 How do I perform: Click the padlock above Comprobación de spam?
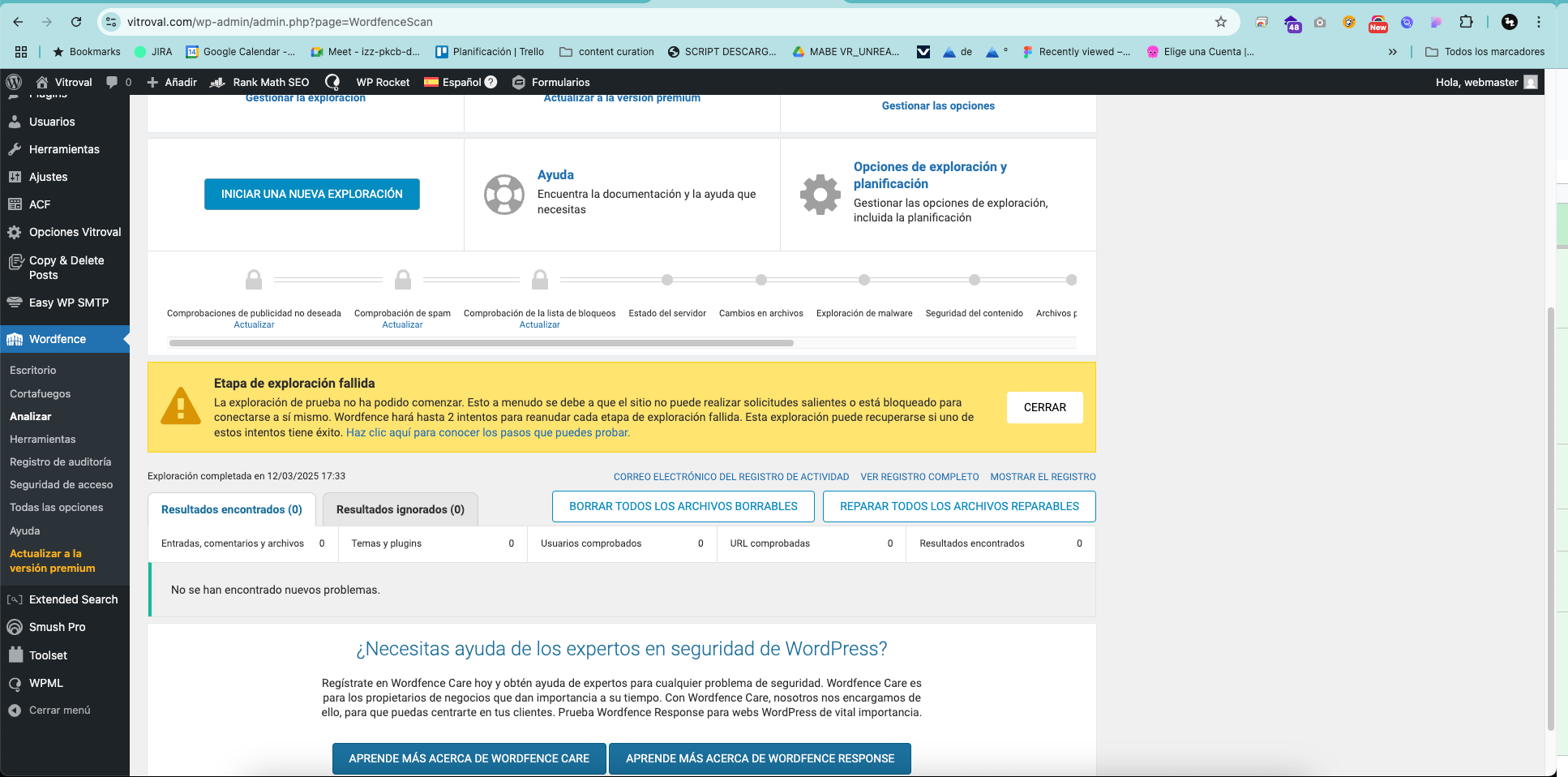click(x=403, y=280)
